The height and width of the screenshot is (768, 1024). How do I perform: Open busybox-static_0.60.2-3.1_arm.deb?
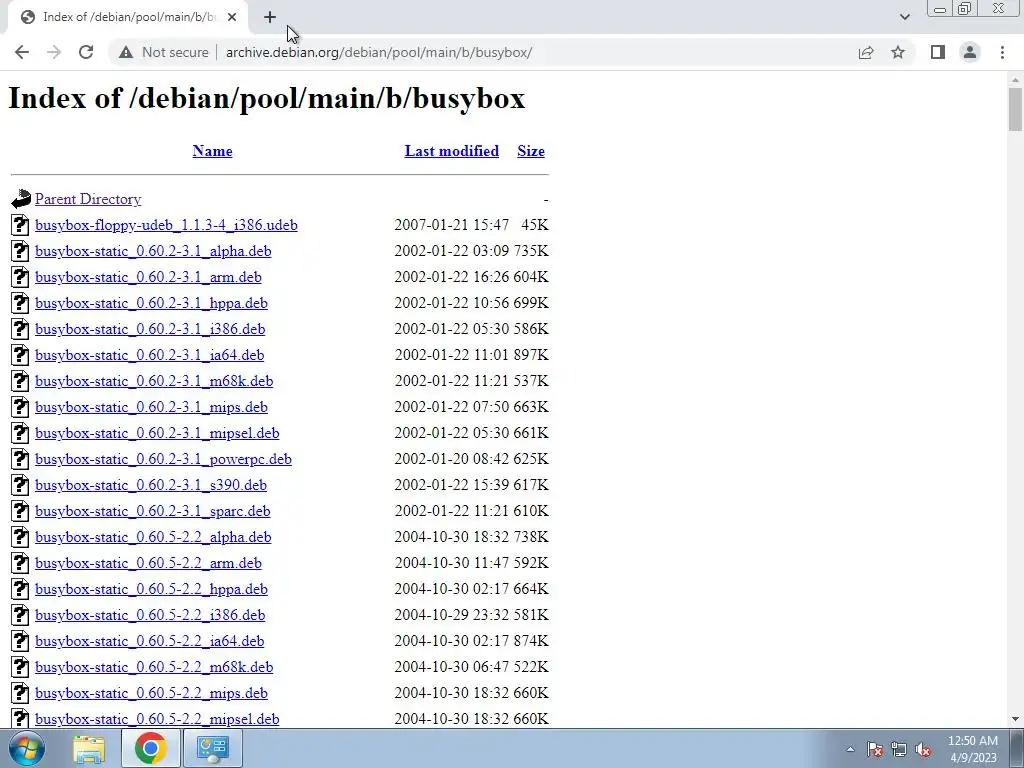click(148, 277)
